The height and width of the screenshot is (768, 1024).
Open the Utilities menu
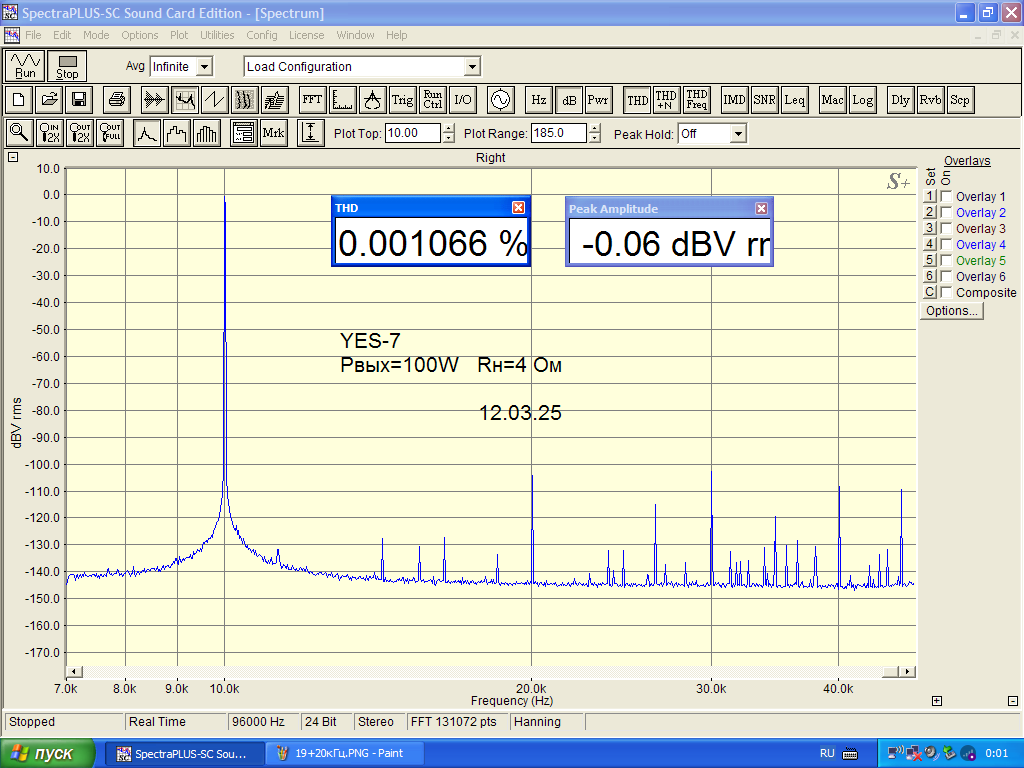(217, 35)
